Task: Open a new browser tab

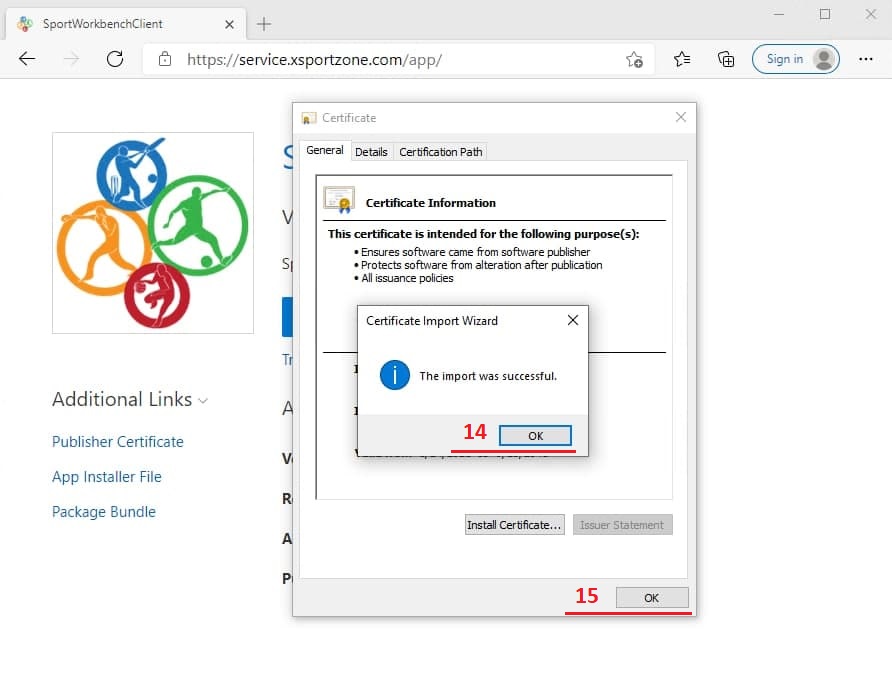Action: pos(264,23)
